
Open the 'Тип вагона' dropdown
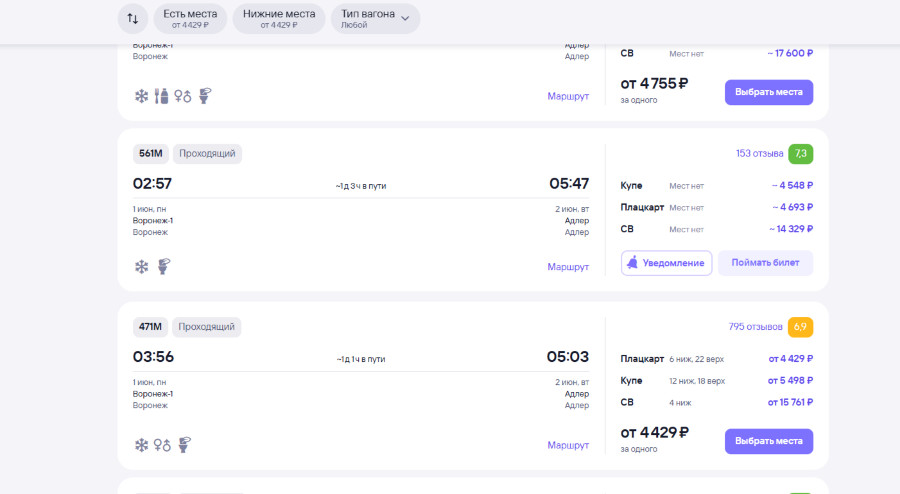[375, 19]
